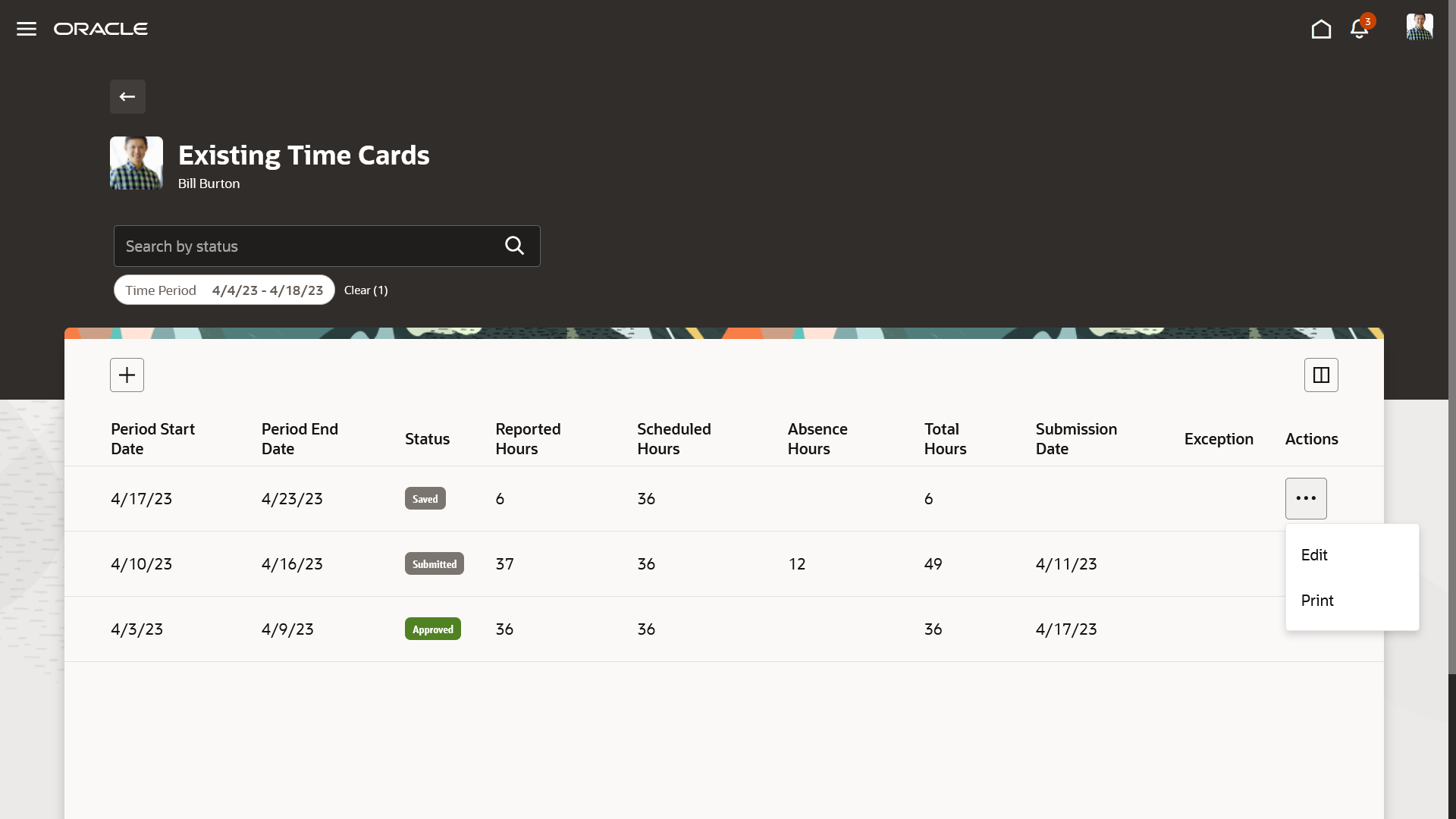
Task: Select the Saved status badge
Action: [x=425, y=498]
